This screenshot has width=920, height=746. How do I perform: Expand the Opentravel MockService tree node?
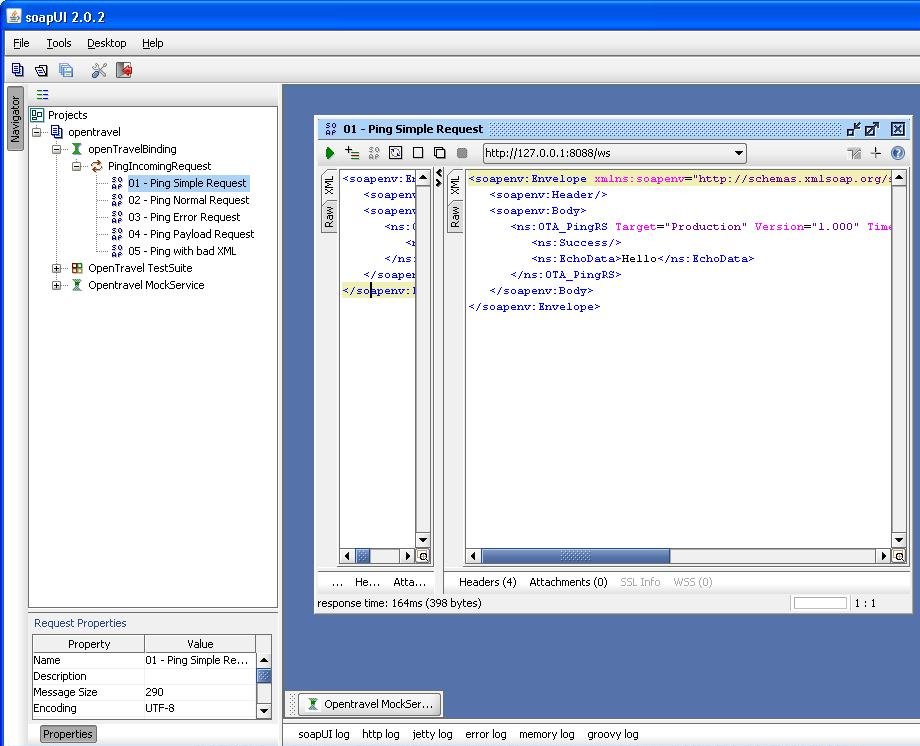[56, 285]
